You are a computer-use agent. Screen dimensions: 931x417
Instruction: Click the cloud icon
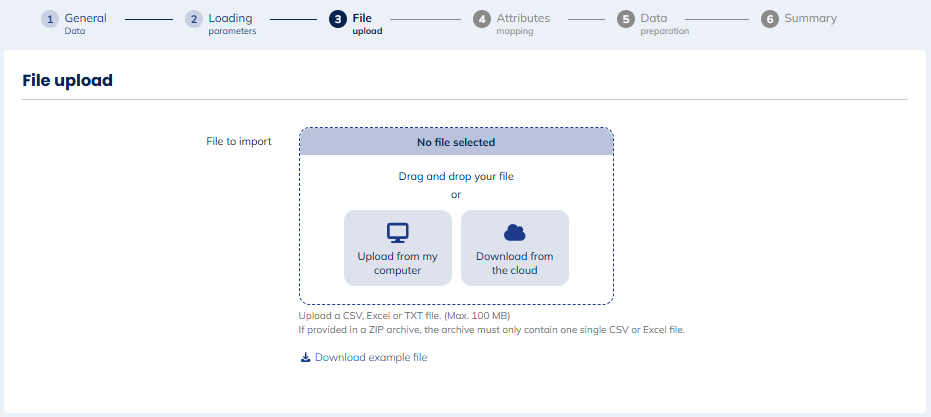point(515,233)
